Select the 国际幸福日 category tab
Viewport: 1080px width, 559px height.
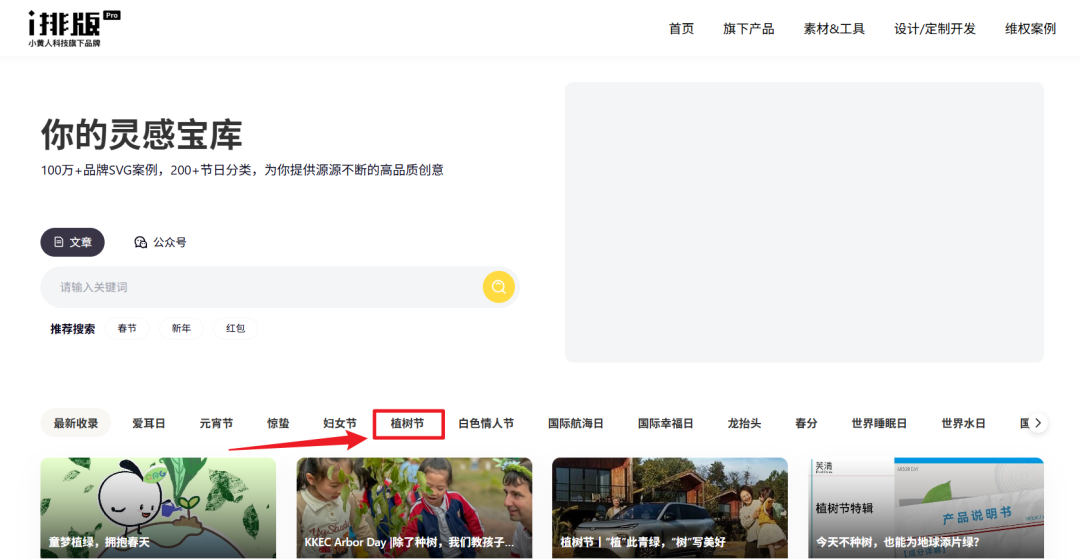pos(665,423)
